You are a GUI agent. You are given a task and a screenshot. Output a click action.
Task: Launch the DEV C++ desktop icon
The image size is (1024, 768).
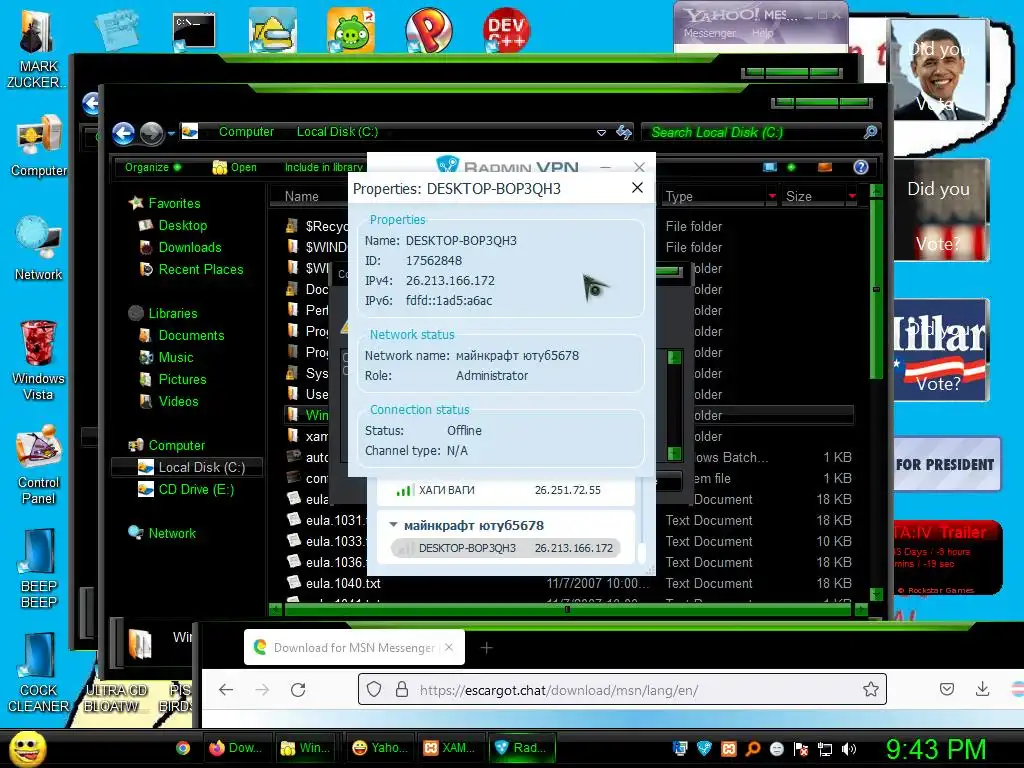[x=506, y=31]
